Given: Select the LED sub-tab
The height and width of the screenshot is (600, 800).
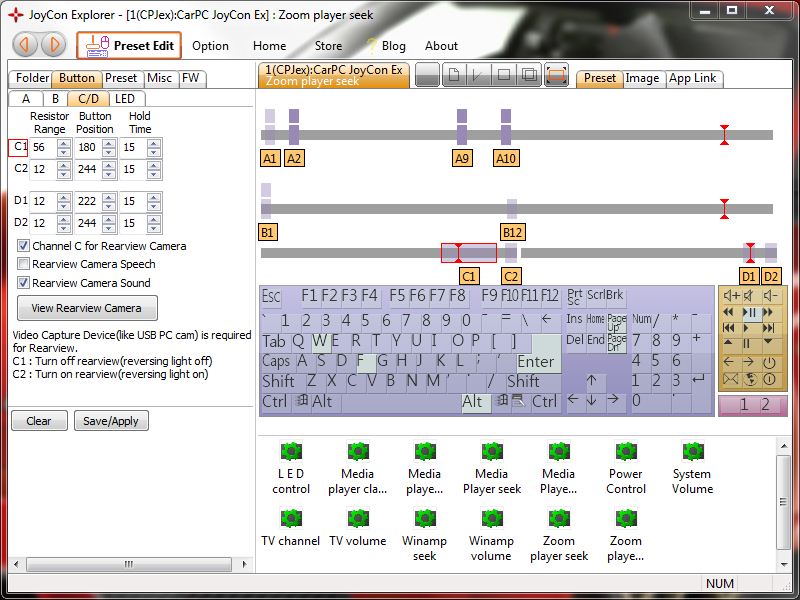Looking at the screenshot, I should tap(125, 99).
